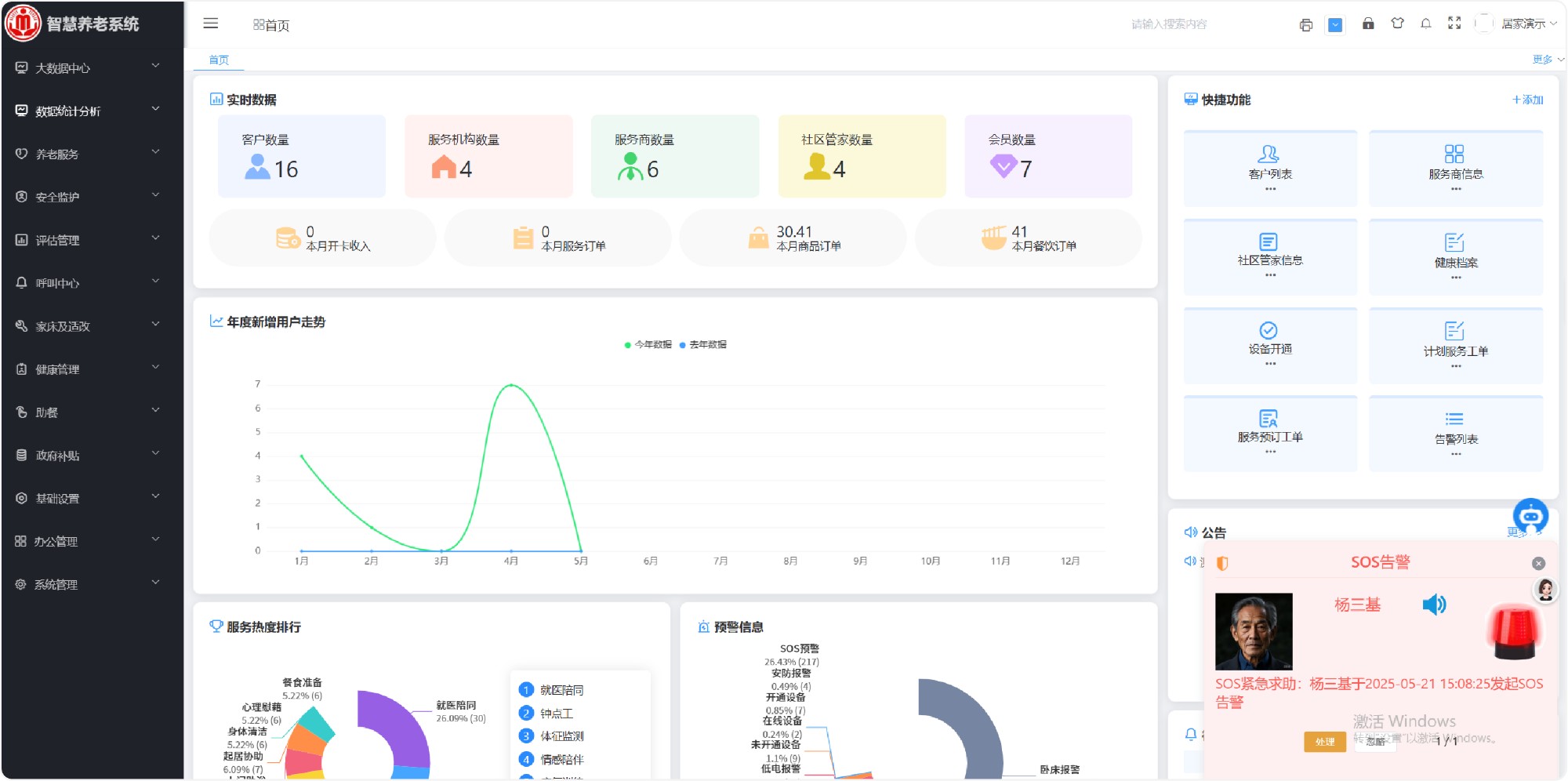Select the 首页 page tab
The height and width of the screenshot is (781, 1568).
coord(219,60)
